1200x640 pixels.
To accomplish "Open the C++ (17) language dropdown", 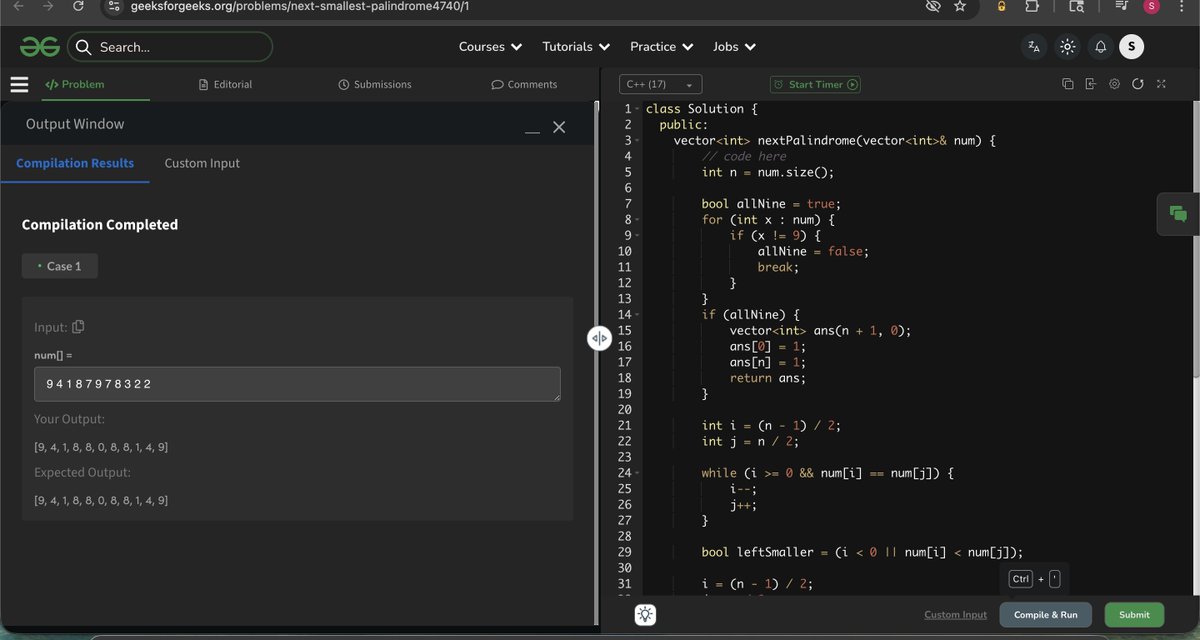I will (x=660, y=84).
